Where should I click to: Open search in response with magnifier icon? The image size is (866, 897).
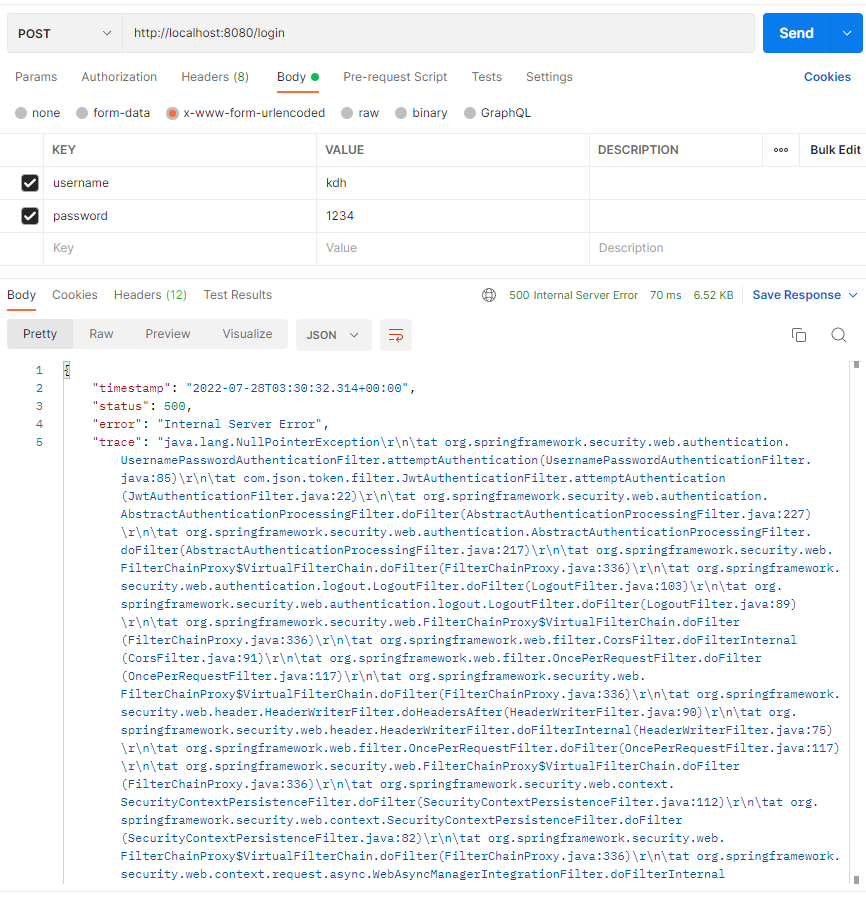839,335
